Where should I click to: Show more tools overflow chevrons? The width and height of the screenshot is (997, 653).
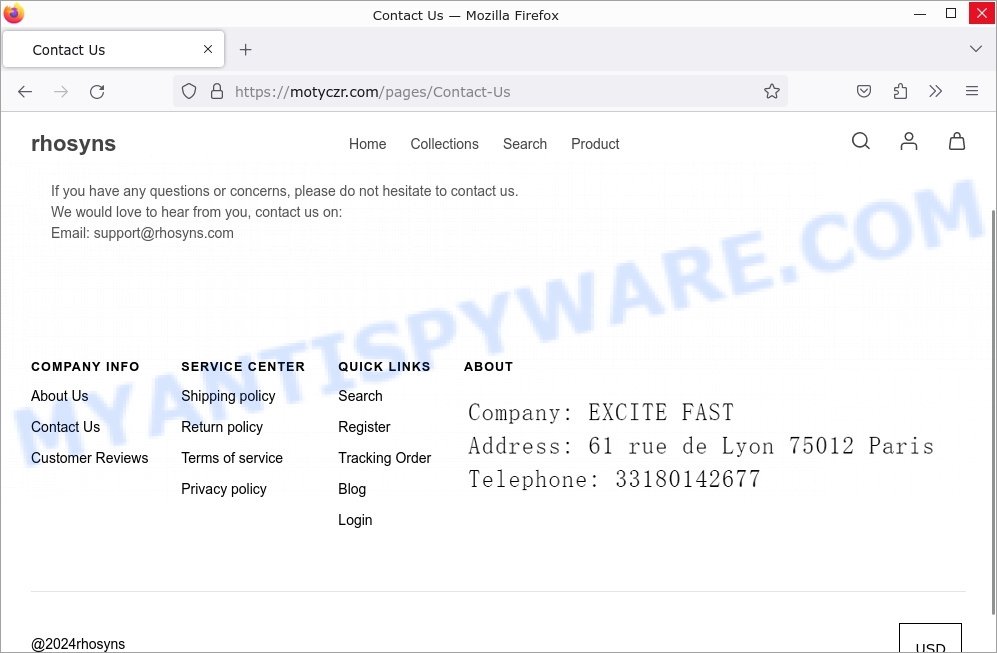pyautogui.click(x=935, y=92)
